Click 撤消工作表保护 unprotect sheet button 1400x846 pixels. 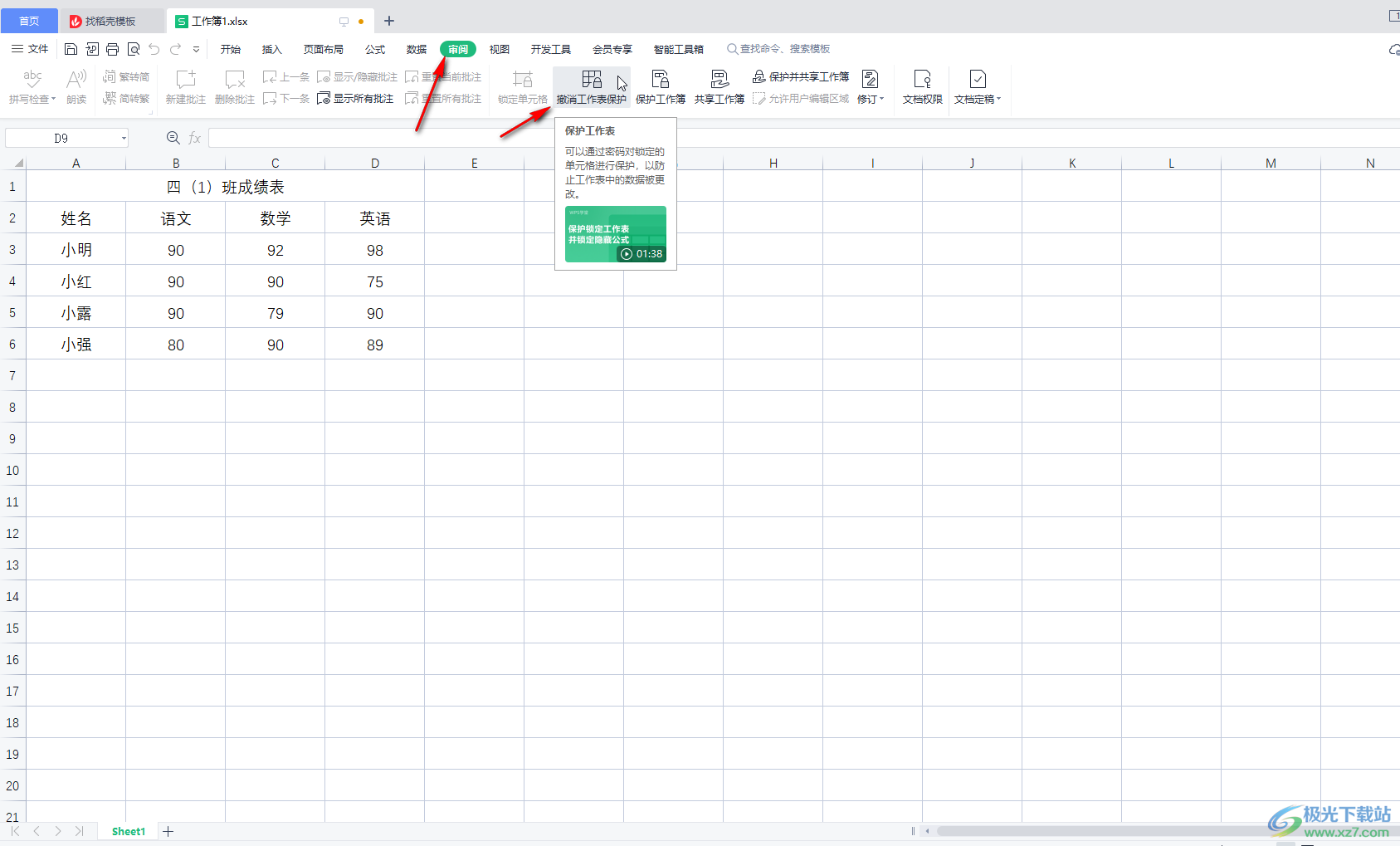[x=592, y=87]
